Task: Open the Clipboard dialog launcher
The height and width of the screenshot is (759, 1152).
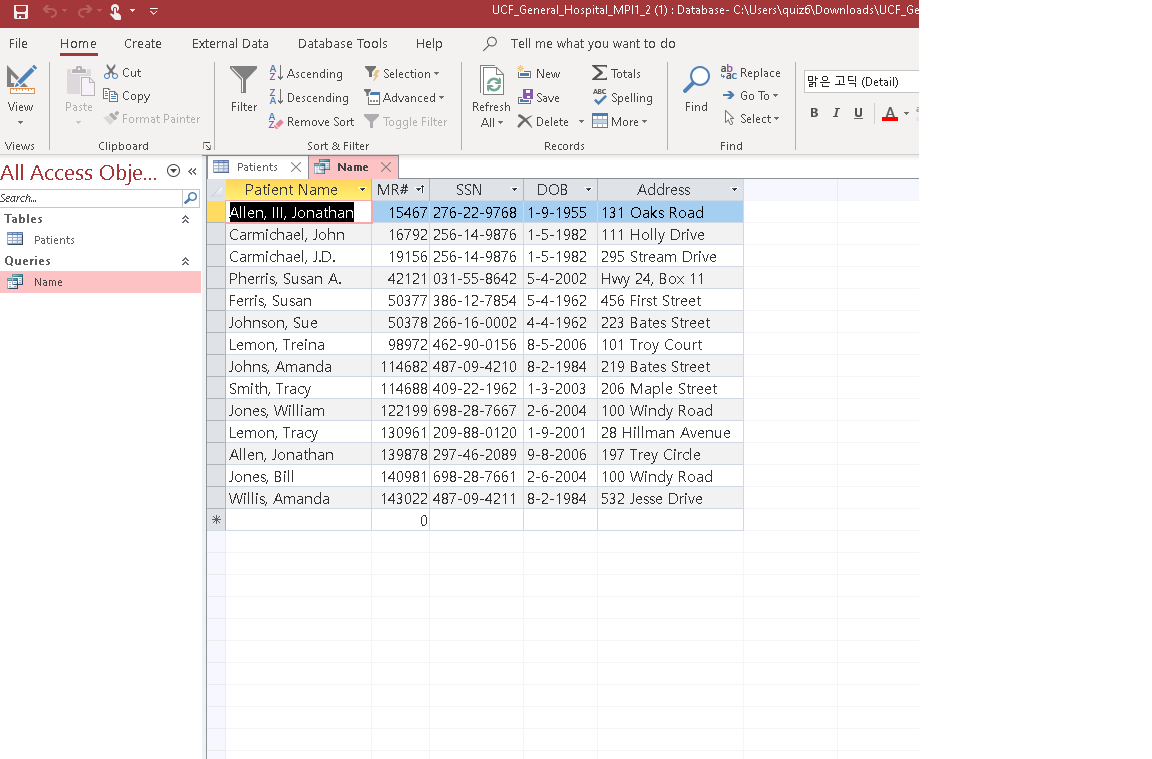Action: (207, 145)
